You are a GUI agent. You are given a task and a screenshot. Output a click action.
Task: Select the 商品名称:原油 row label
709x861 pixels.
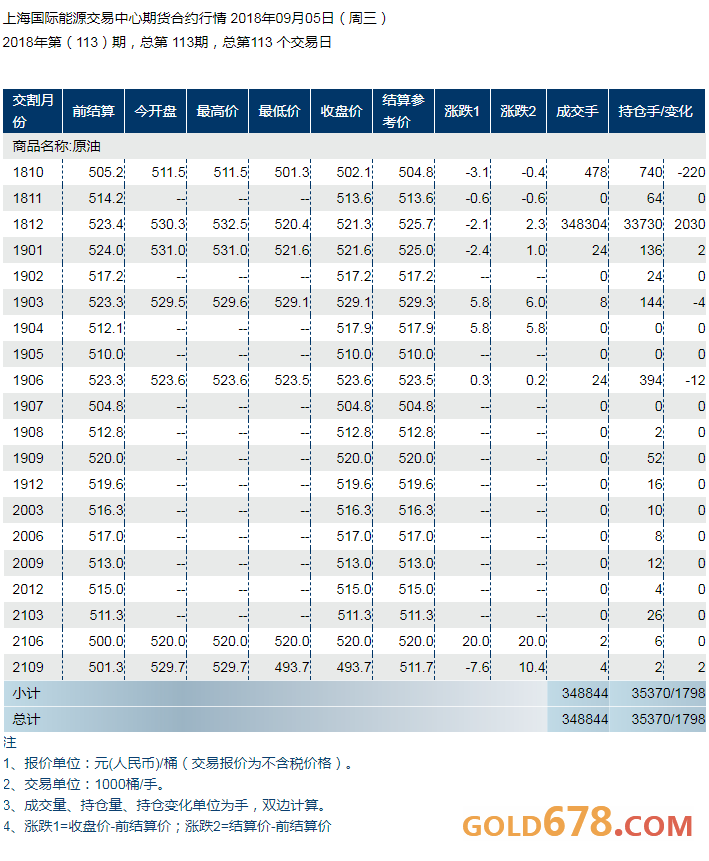tap(57, 146)
